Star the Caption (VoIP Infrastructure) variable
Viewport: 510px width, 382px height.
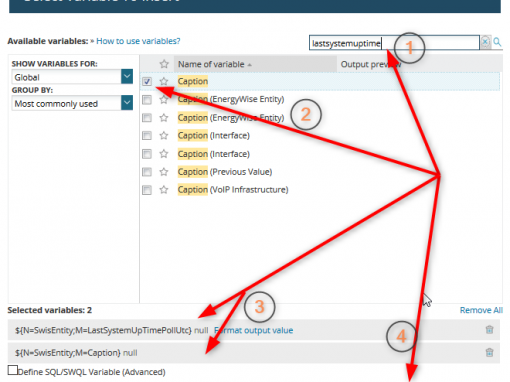164,190
